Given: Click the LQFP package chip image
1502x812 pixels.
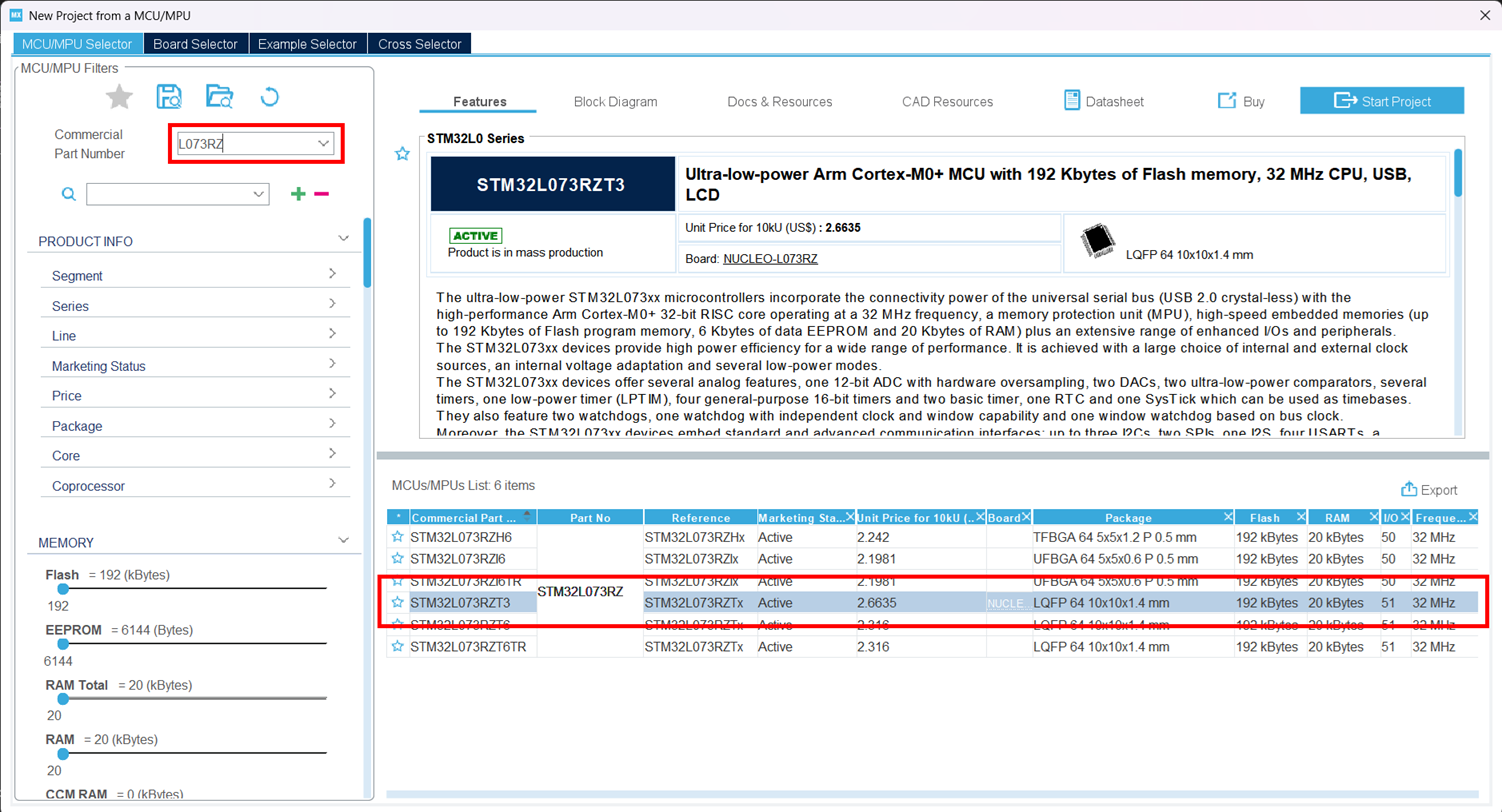Looking at the screenshot, I should (1097, 242).
